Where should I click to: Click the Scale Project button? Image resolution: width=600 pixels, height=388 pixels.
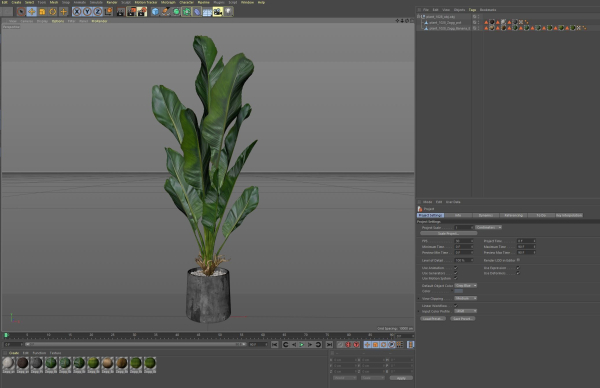448,233
